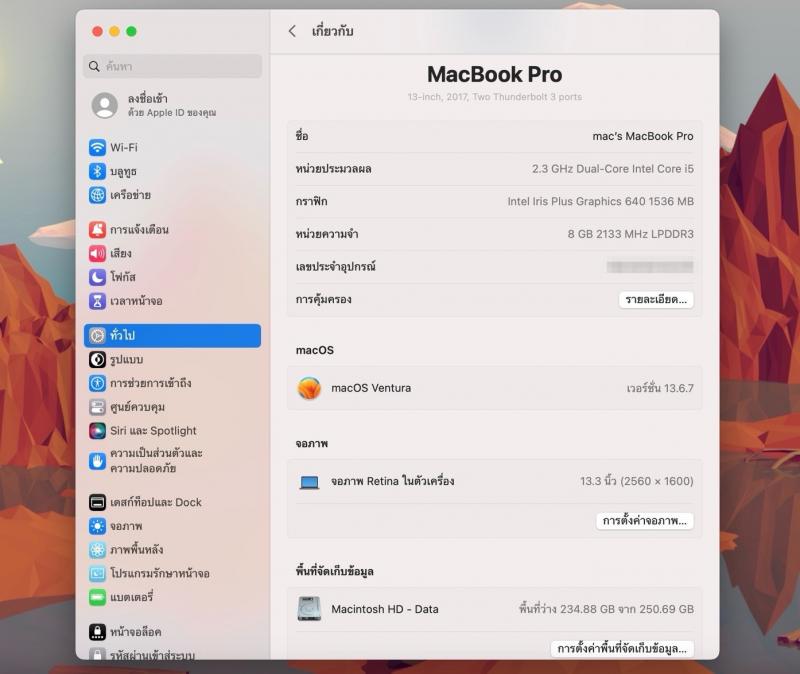
Task: Go back using the chevron beside เกี่ยวกับ
Action: pos(292,31)
